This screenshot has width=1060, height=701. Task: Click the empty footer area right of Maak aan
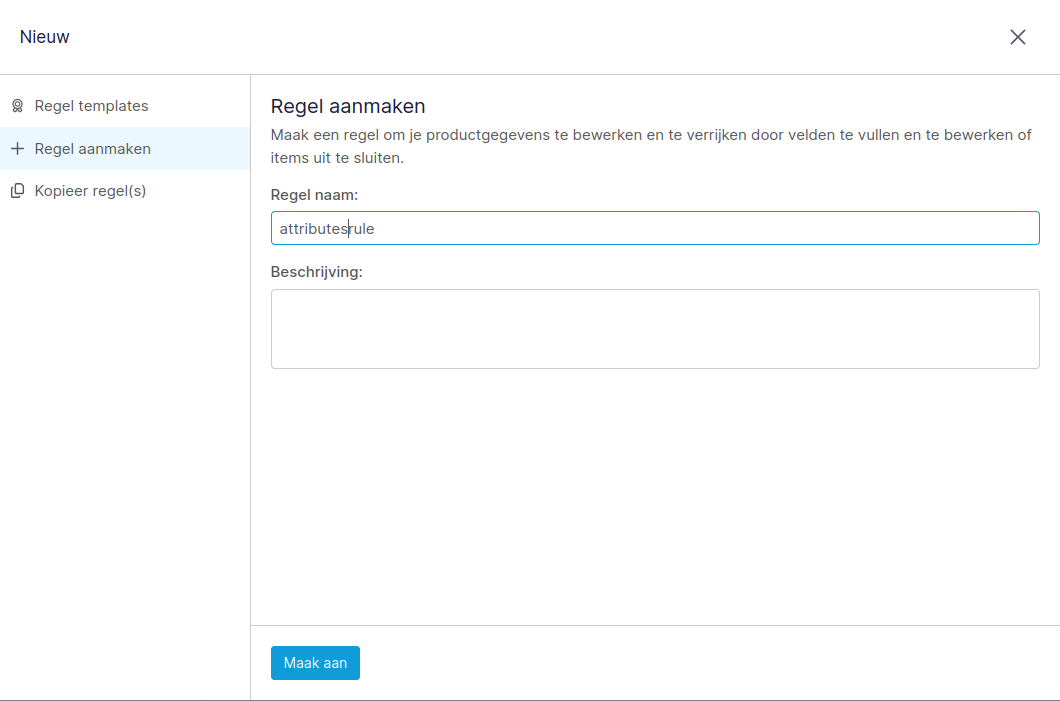(x=700, y=663)
